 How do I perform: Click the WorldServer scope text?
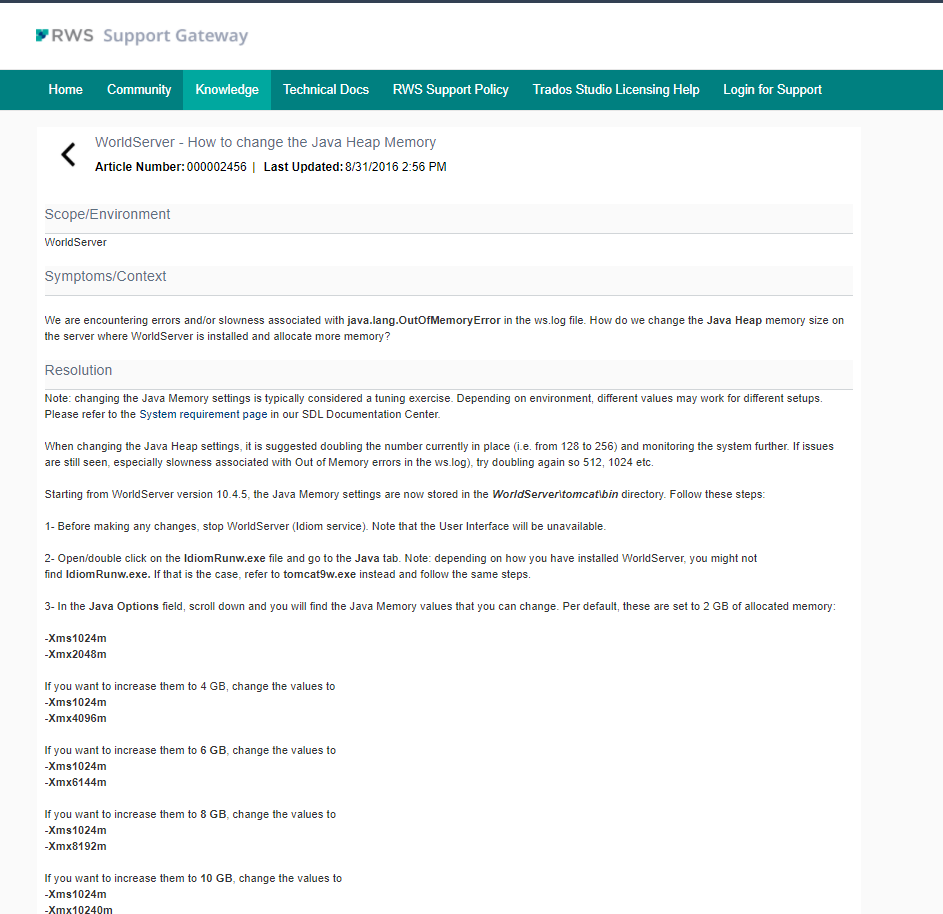pos(75,242)
